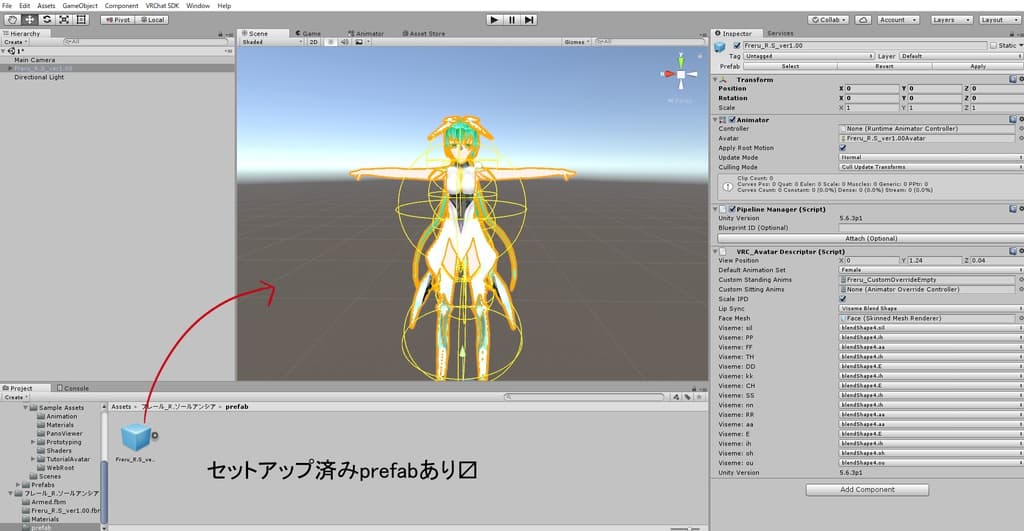The width and height of the screenshot is (1024, 531).
Task: Open the Culling Mode dropdown
Action: 930,167
